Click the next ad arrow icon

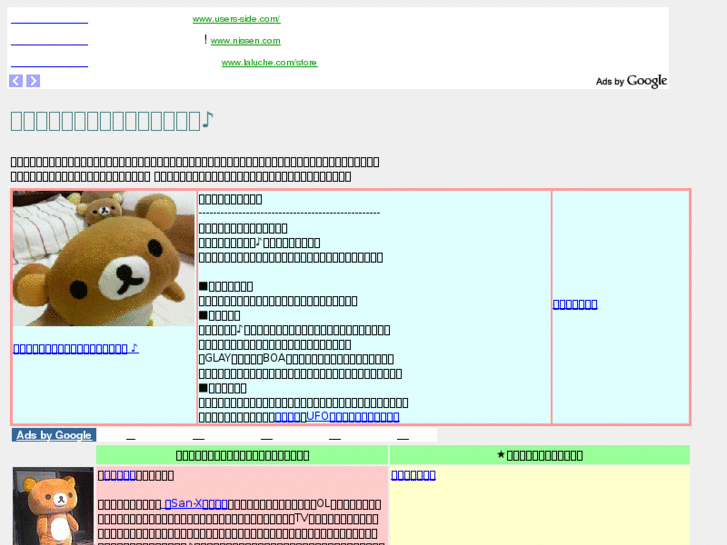tap(33, 81)
